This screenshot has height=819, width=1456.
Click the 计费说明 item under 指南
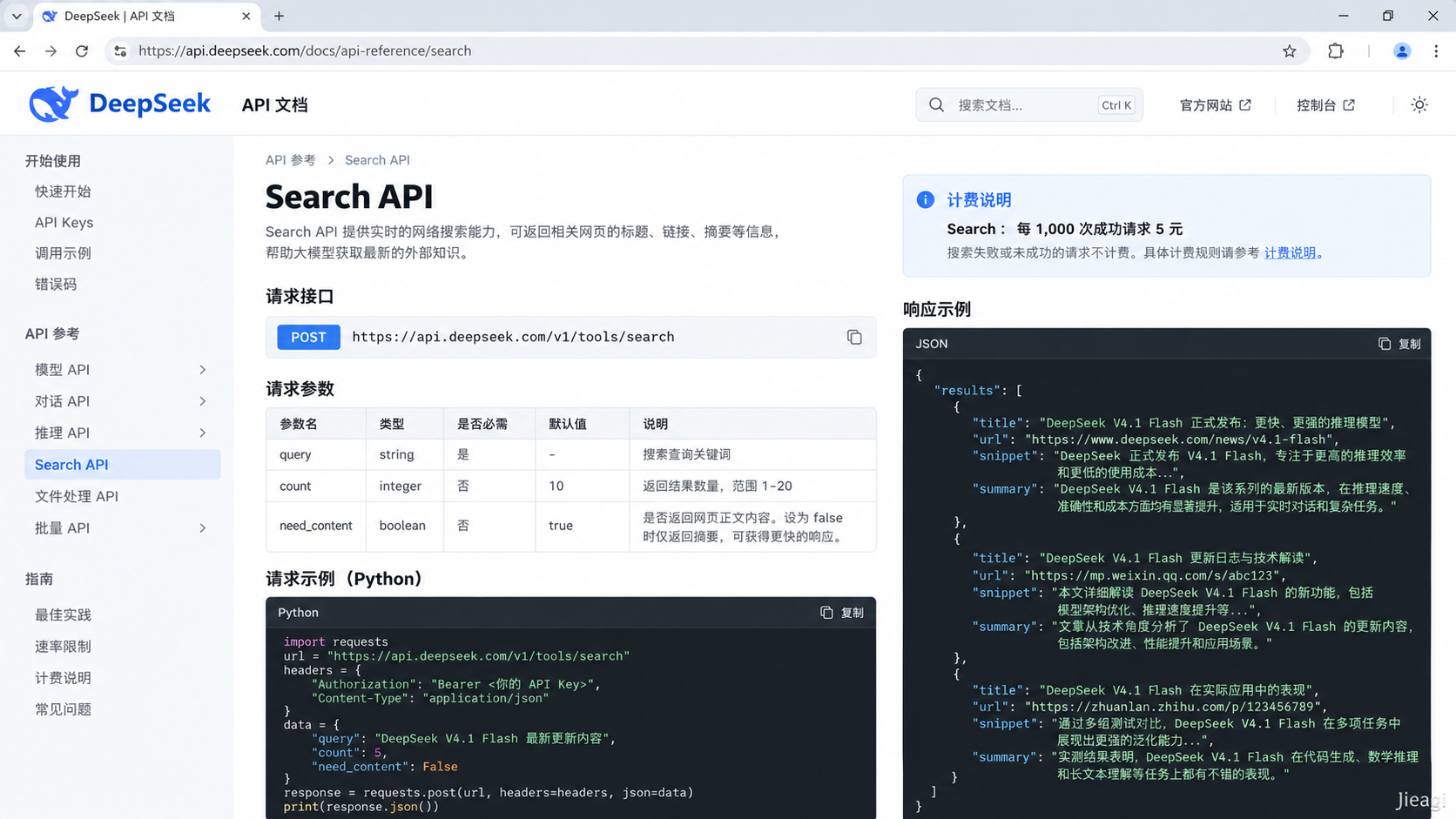point(63,678)
